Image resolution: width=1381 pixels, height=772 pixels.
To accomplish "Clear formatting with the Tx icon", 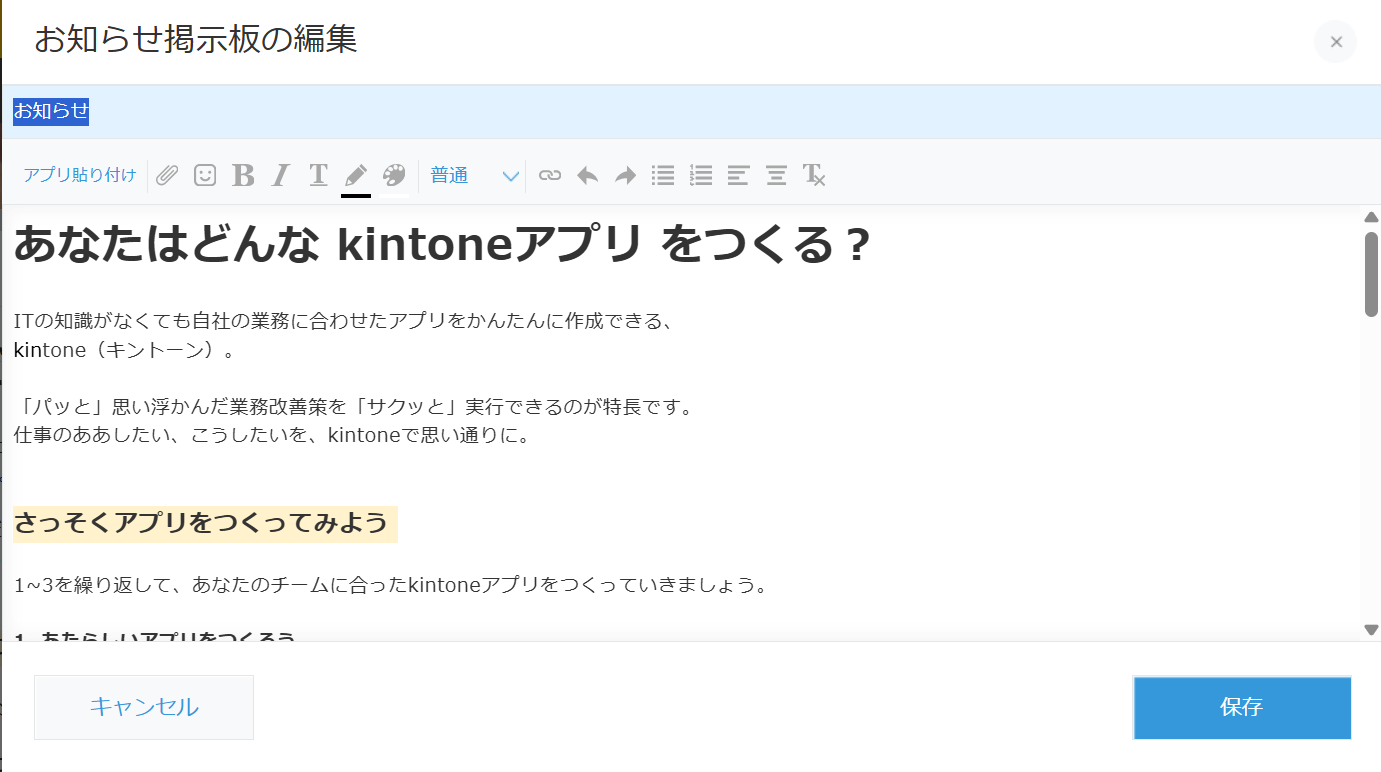I will 815,175.
